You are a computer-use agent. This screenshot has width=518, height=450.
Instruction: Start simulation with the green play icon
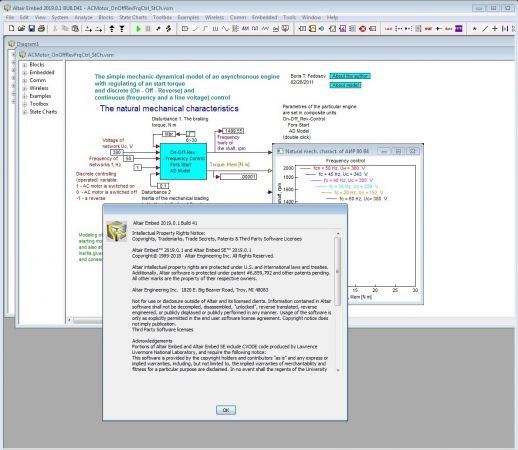click(138, 29)
